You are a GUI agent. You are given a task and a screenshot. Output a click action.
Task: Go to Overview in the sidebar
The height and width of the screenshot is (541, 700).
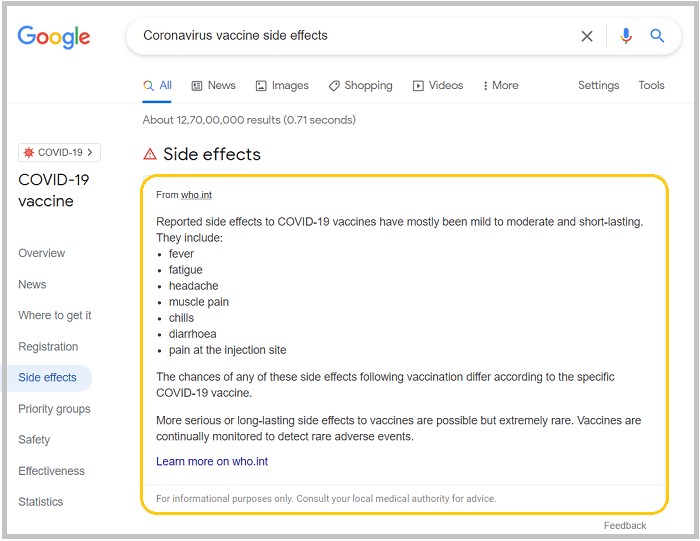click(42, 254)
